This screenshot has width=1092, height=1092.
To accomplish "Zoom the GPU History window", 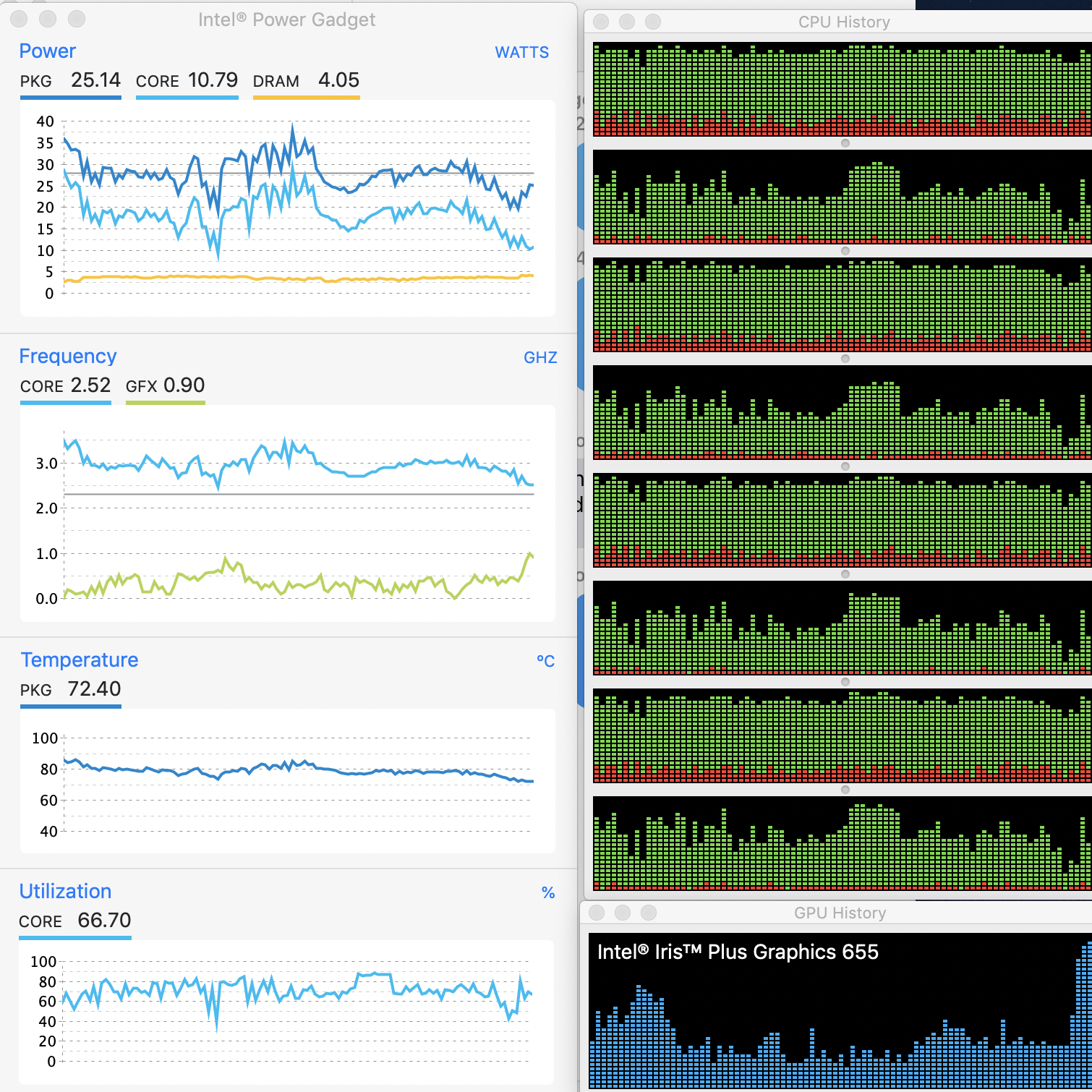I will (x=649, y=913).
